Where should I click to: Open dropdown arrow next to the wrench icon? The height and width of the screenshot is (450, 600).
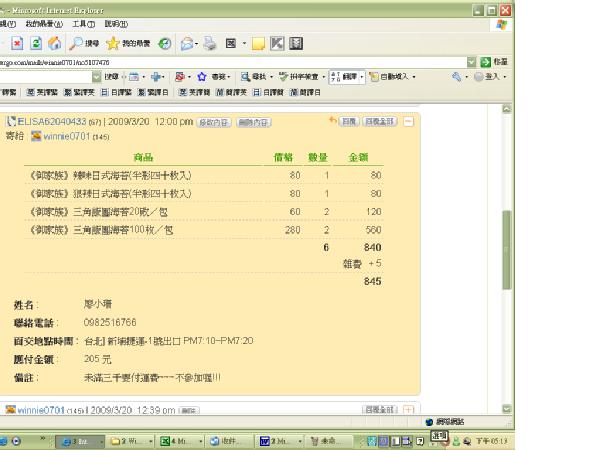click(x=466, y=77)
